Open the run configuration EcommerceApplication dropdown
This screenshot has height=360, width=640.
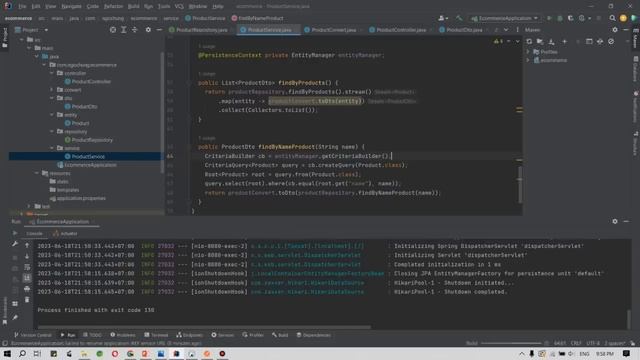(504, 18)
